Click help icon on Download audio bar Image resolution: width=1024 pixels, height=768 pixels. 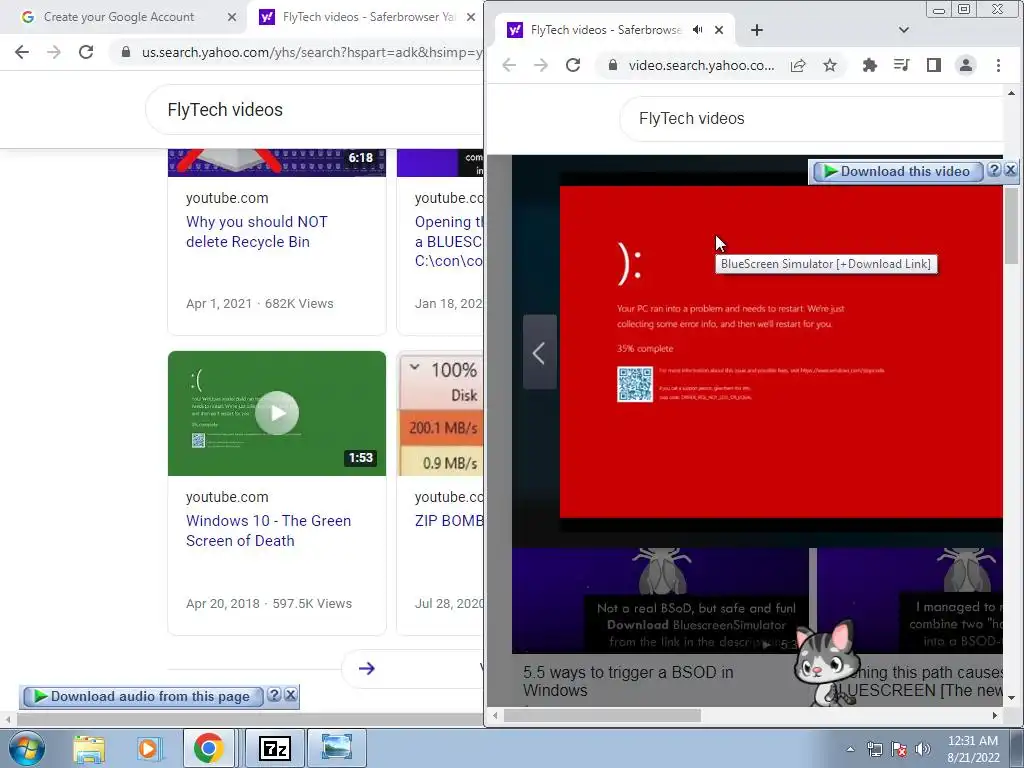click(274, 695)
